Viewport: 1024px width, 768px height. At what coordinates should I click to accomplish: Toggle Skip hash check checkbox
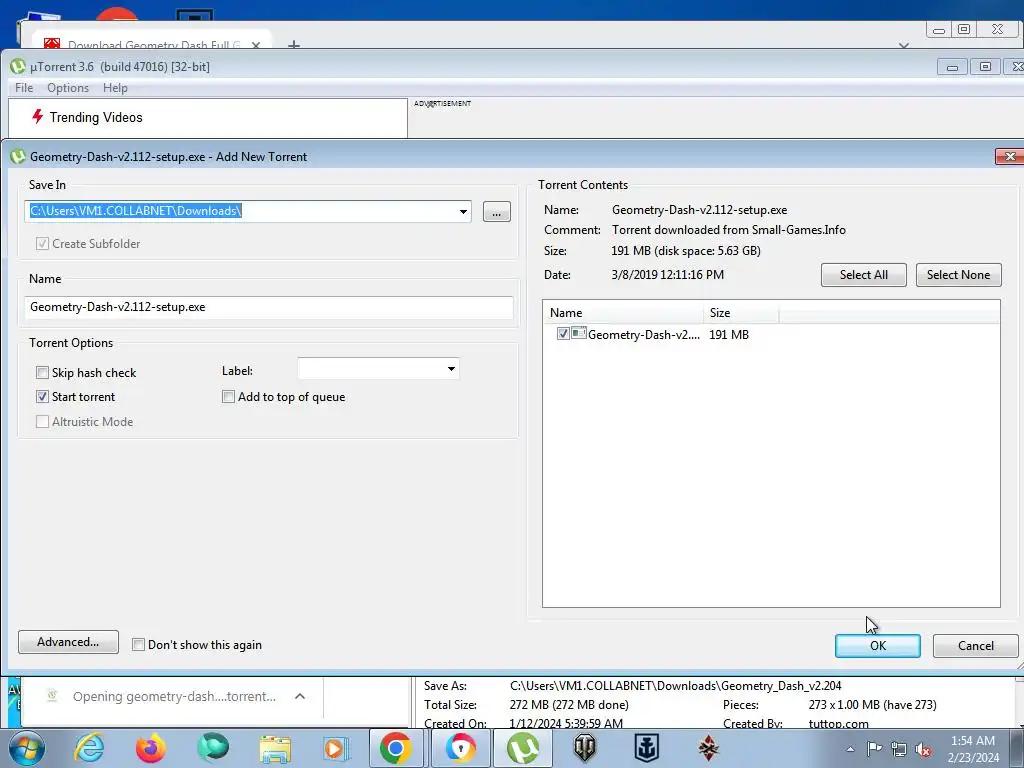pos(42,372)
